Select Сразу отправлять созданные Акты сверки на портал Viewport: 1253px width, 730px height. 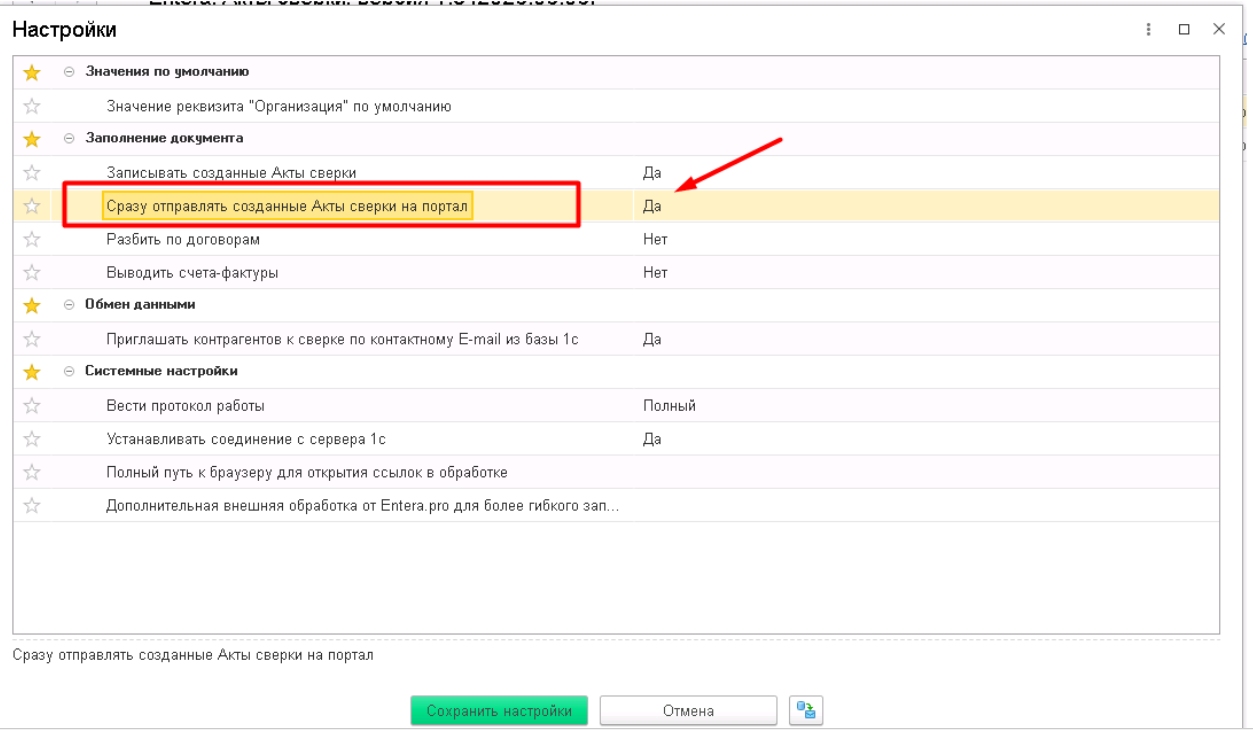pos(287,206)
